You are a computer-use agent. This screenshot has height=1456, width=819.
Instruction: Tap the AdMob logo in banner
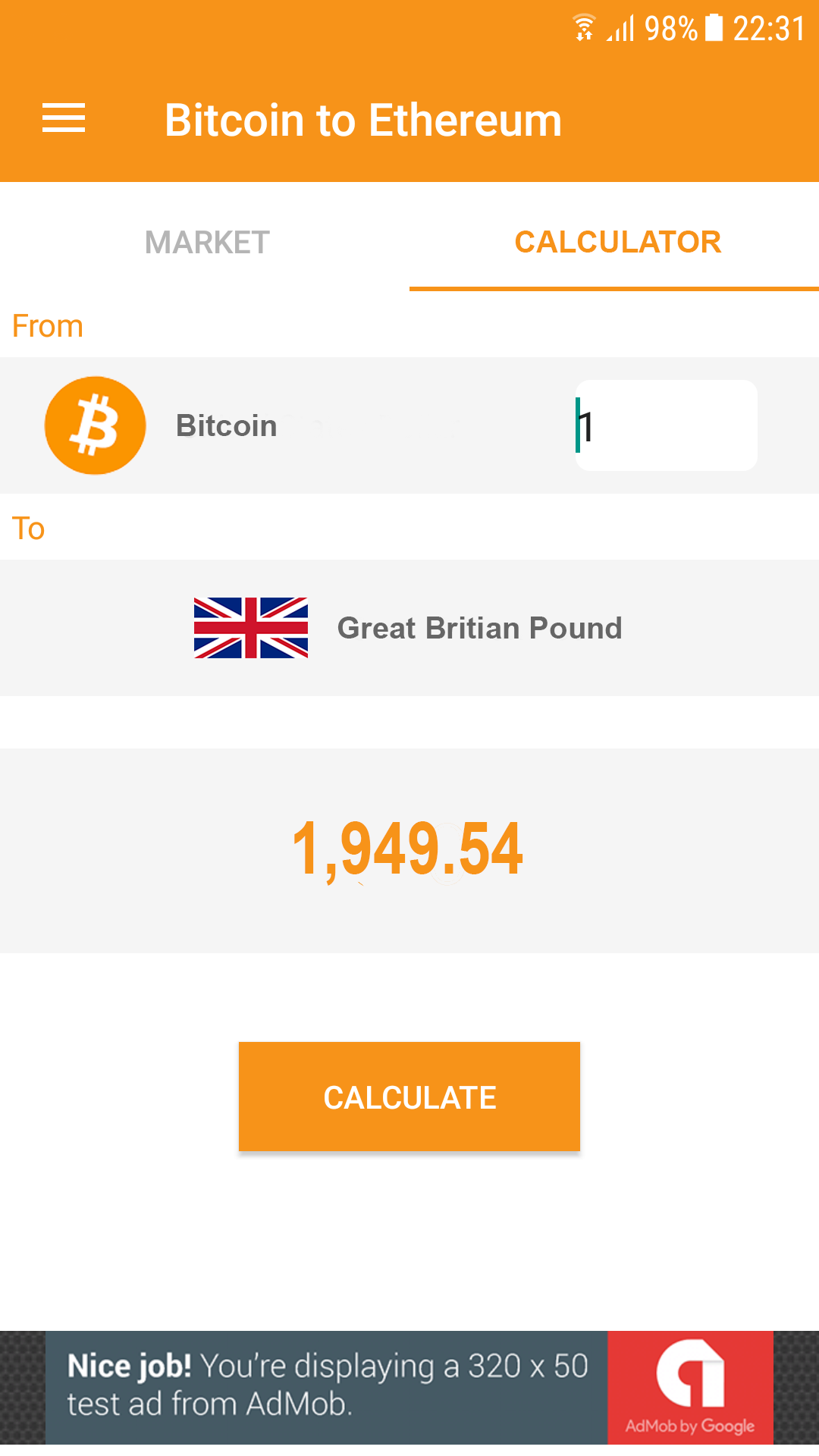click(690, 1387)
